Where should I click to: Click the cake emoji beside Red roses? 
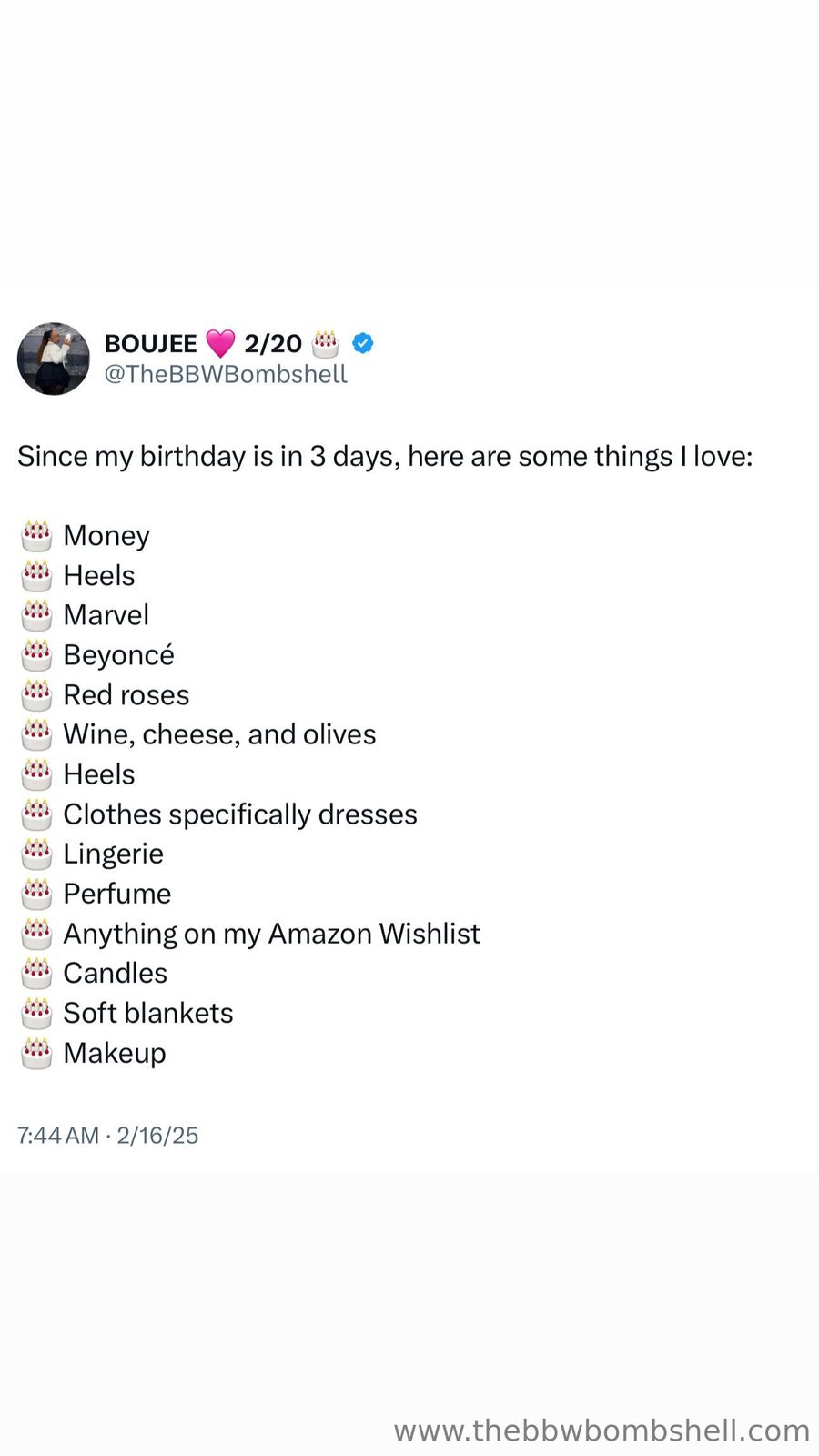pyautogui.click(x=36, y=695)
